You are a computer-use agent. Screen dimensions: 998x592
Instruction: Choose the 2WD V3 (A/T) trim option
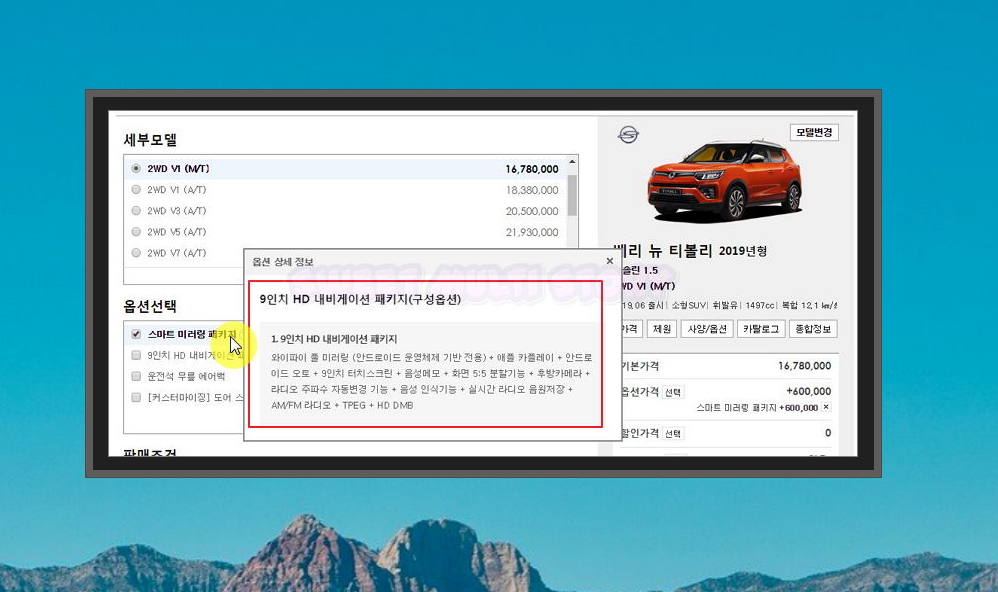point(136,211)
